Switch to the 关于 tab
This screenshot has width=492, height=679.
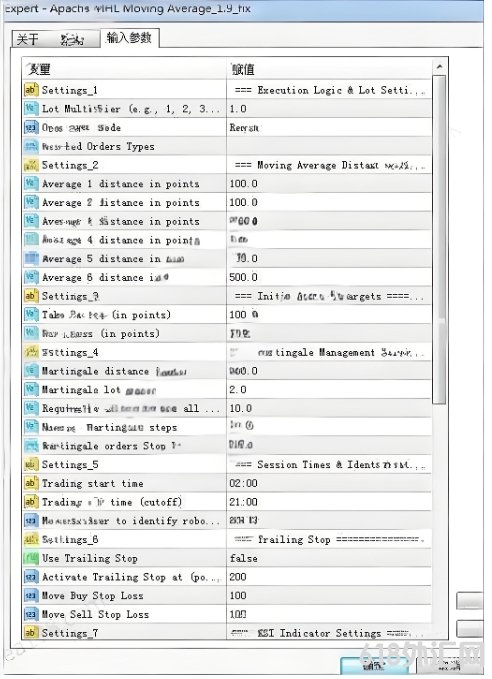28,39
